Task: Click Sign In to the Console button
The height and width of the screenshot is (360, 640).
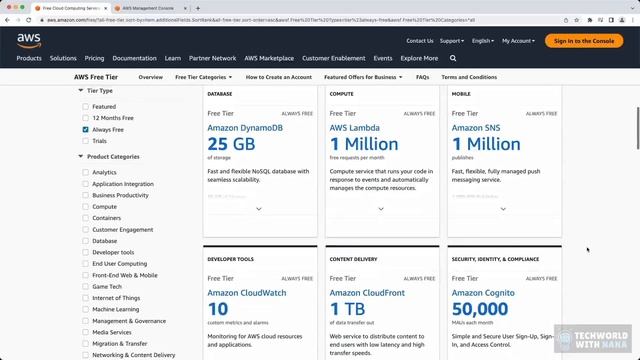Action: [x=584, y=41]
